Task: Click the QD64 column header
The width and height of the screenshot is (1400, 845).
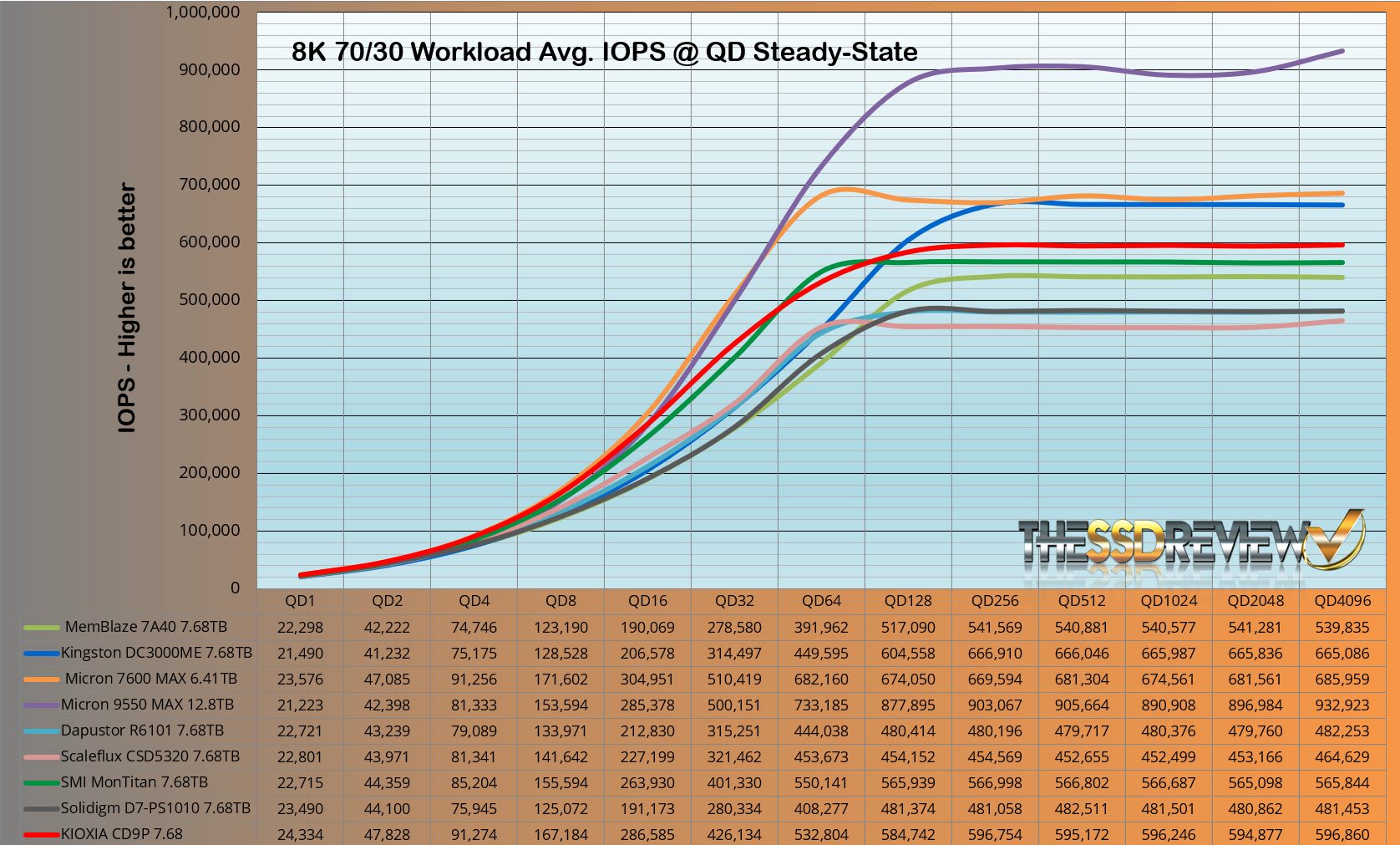Action: [x=821, y=601]
